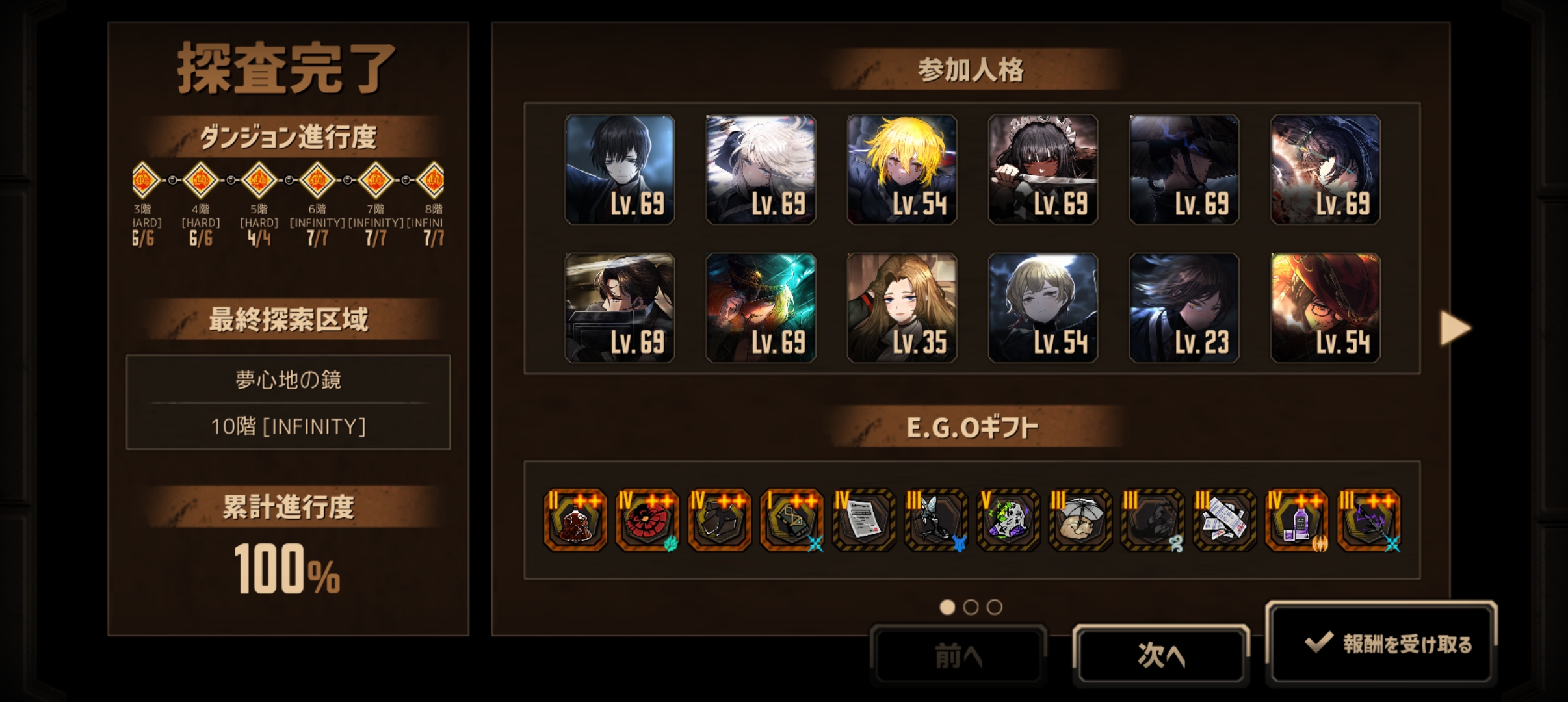Select the paper document tier IV E.G.O gift

click(864, 520)
